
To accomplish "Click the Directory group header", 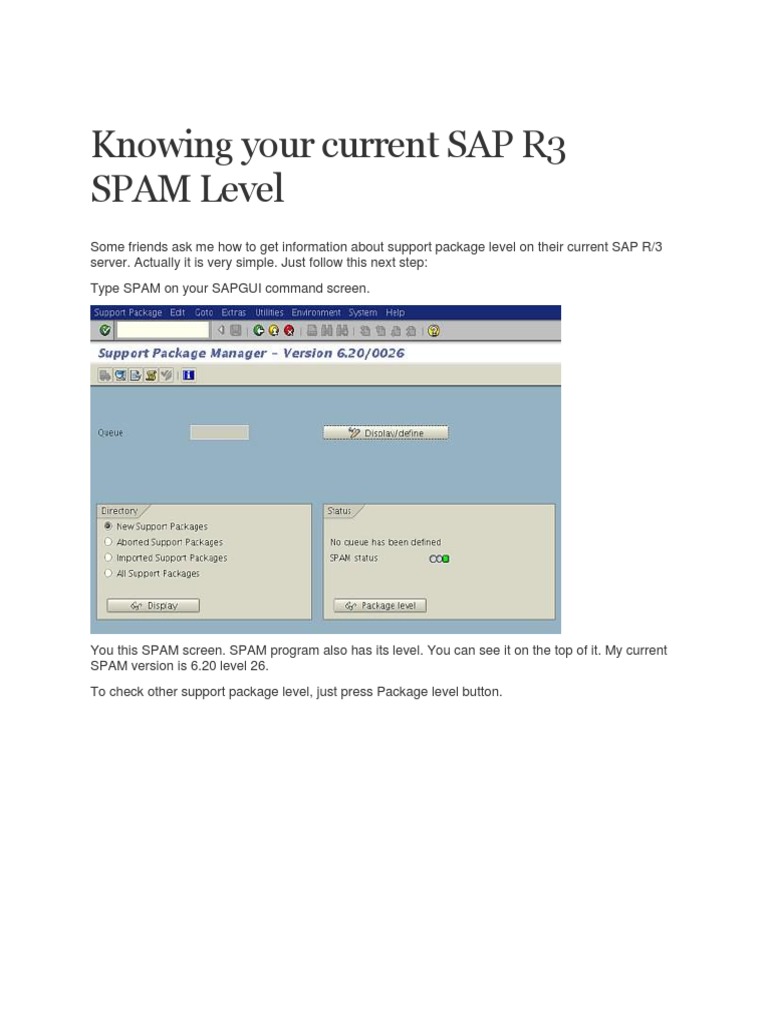I will [120, 511].
